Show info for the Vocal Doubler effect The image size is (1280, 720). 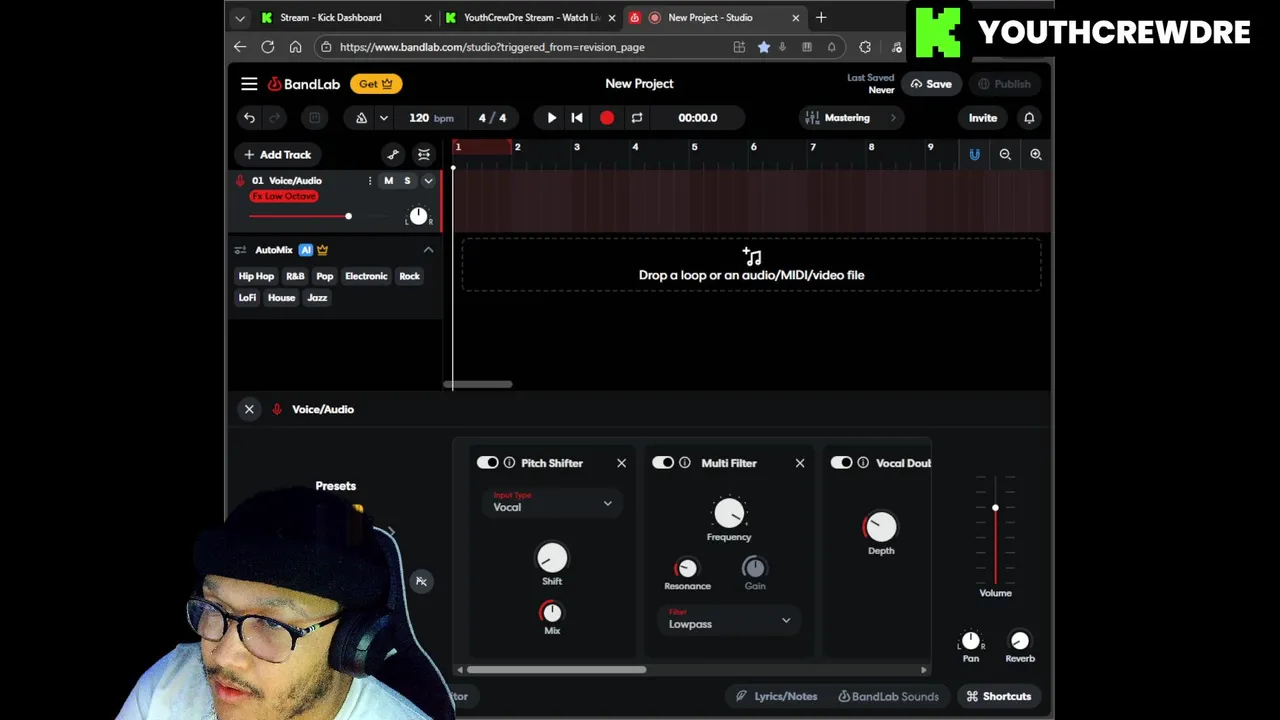coord(863,463)
